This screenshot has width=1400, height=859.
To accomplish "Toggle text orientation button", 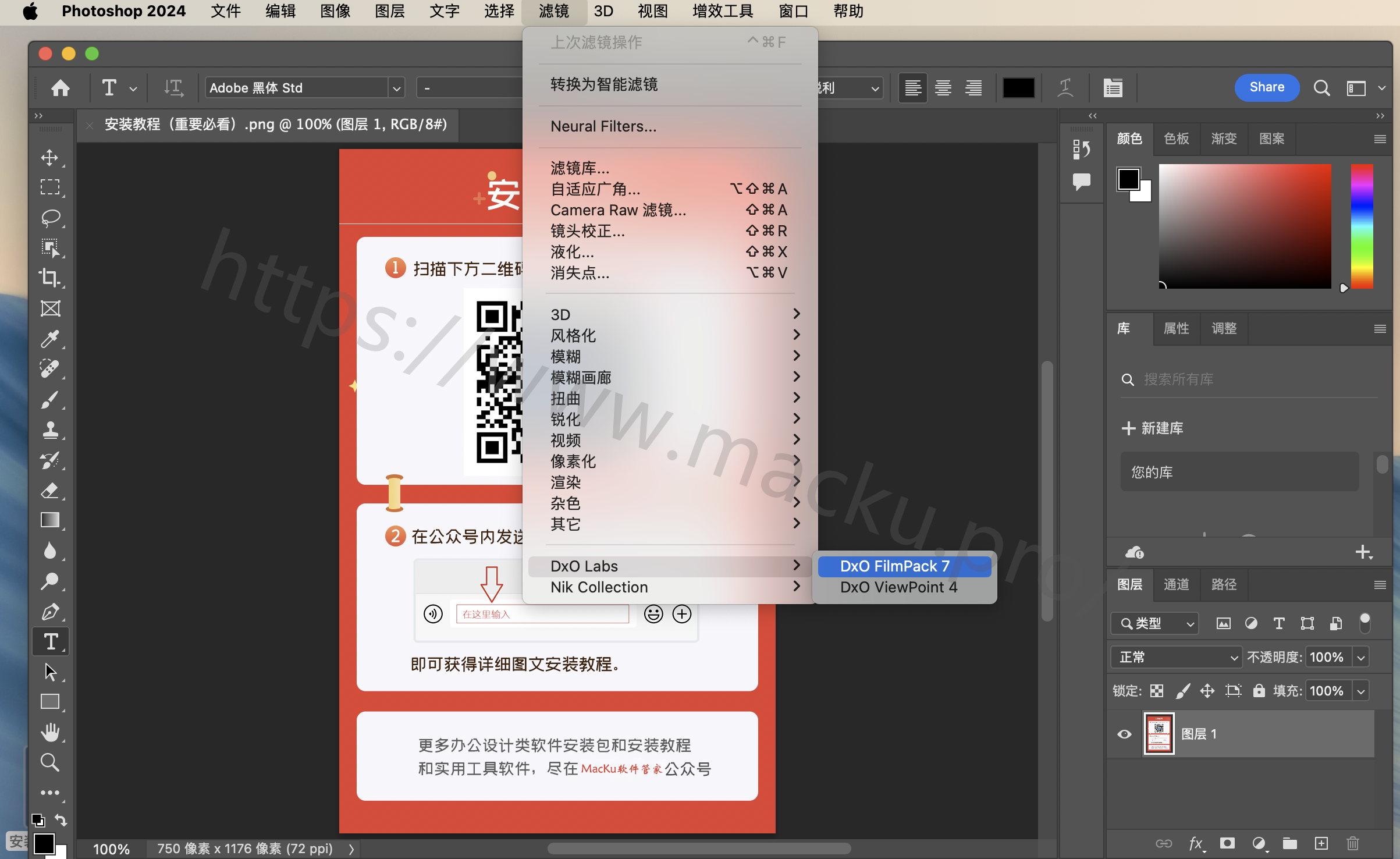I will 173,88.
